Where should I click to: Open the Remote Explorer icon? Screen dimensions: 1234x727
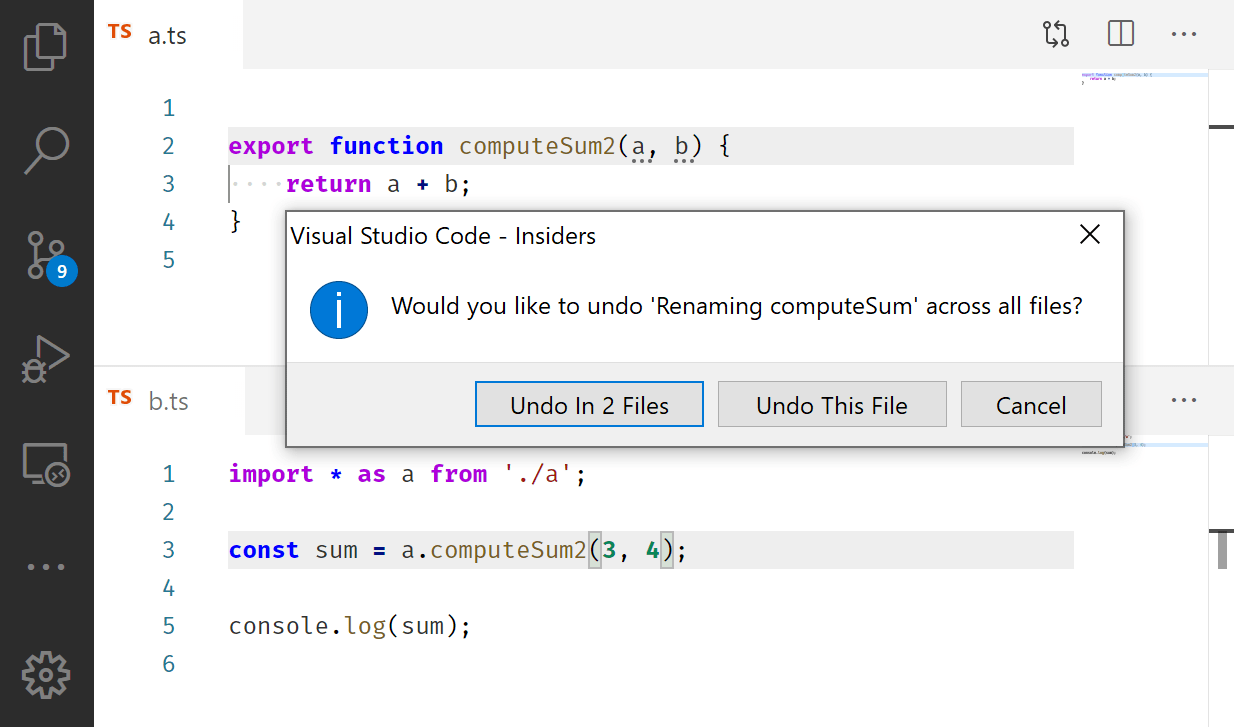click(46, 465)
